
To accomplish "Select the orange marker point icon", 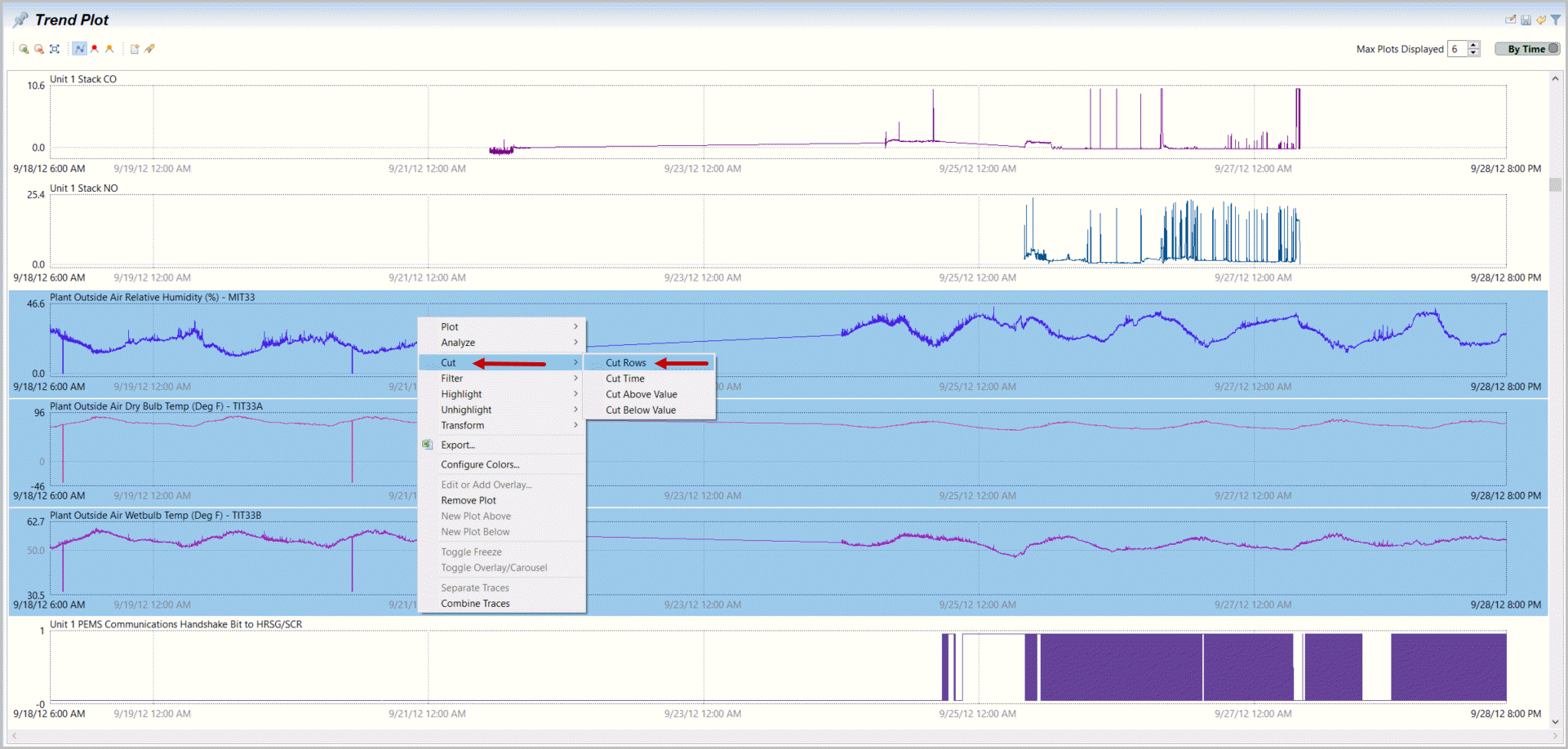I will tap(109, 49).
